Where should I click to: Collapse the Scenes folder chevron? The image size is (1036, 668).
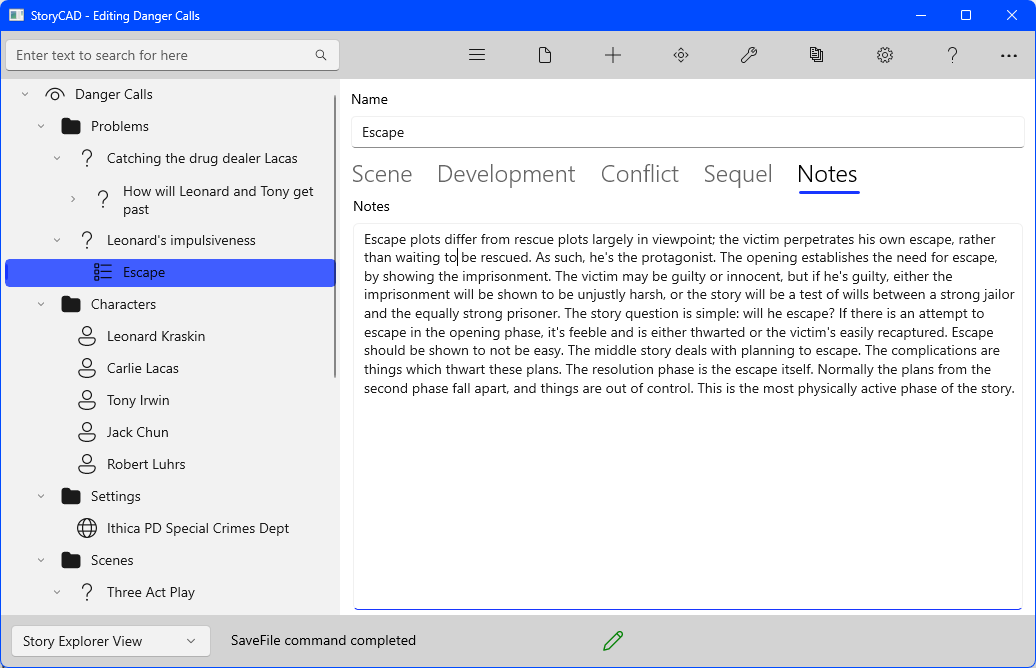[x=41, y=560]
